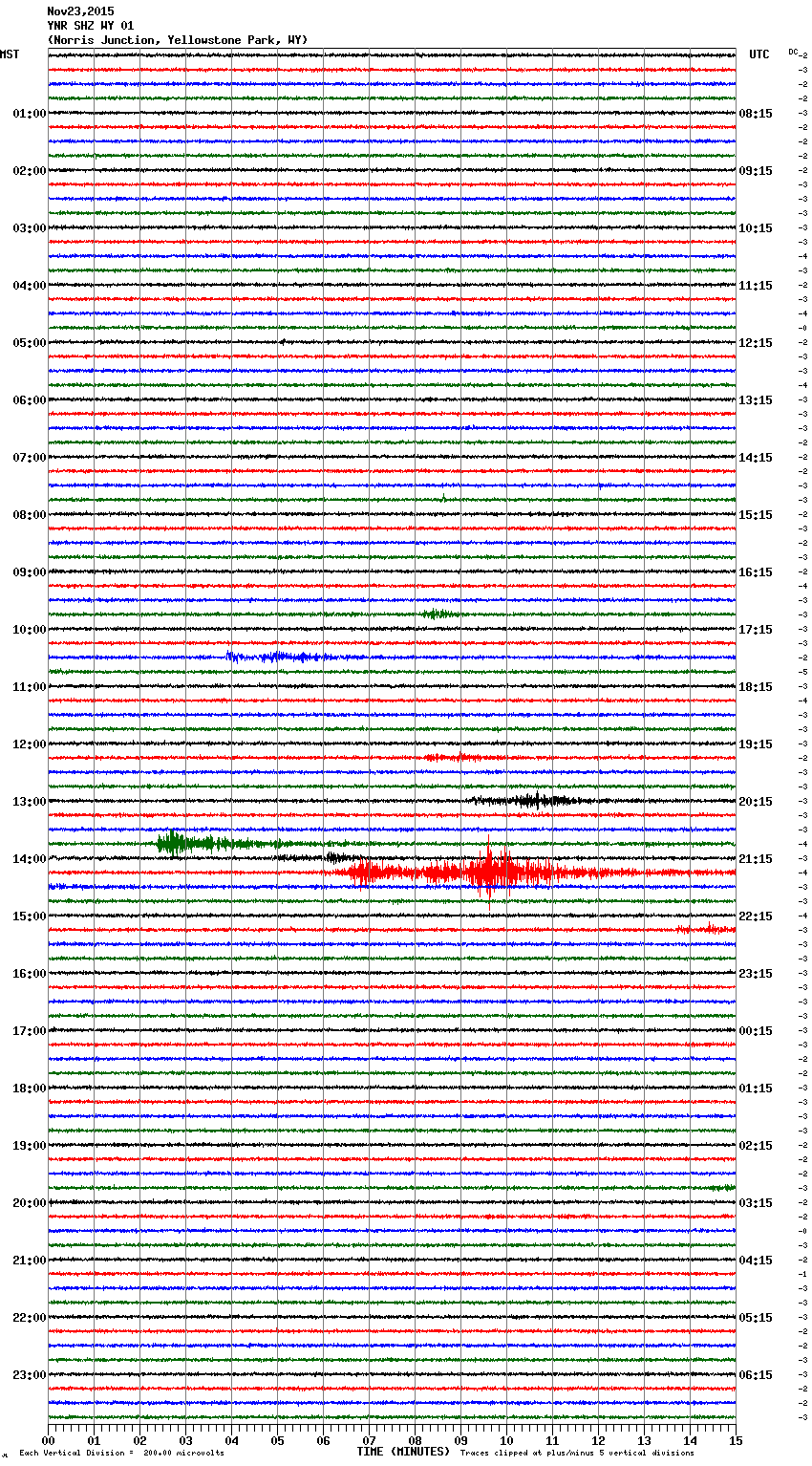Select the station code YNR SHZ WY 01

[91, 26]
